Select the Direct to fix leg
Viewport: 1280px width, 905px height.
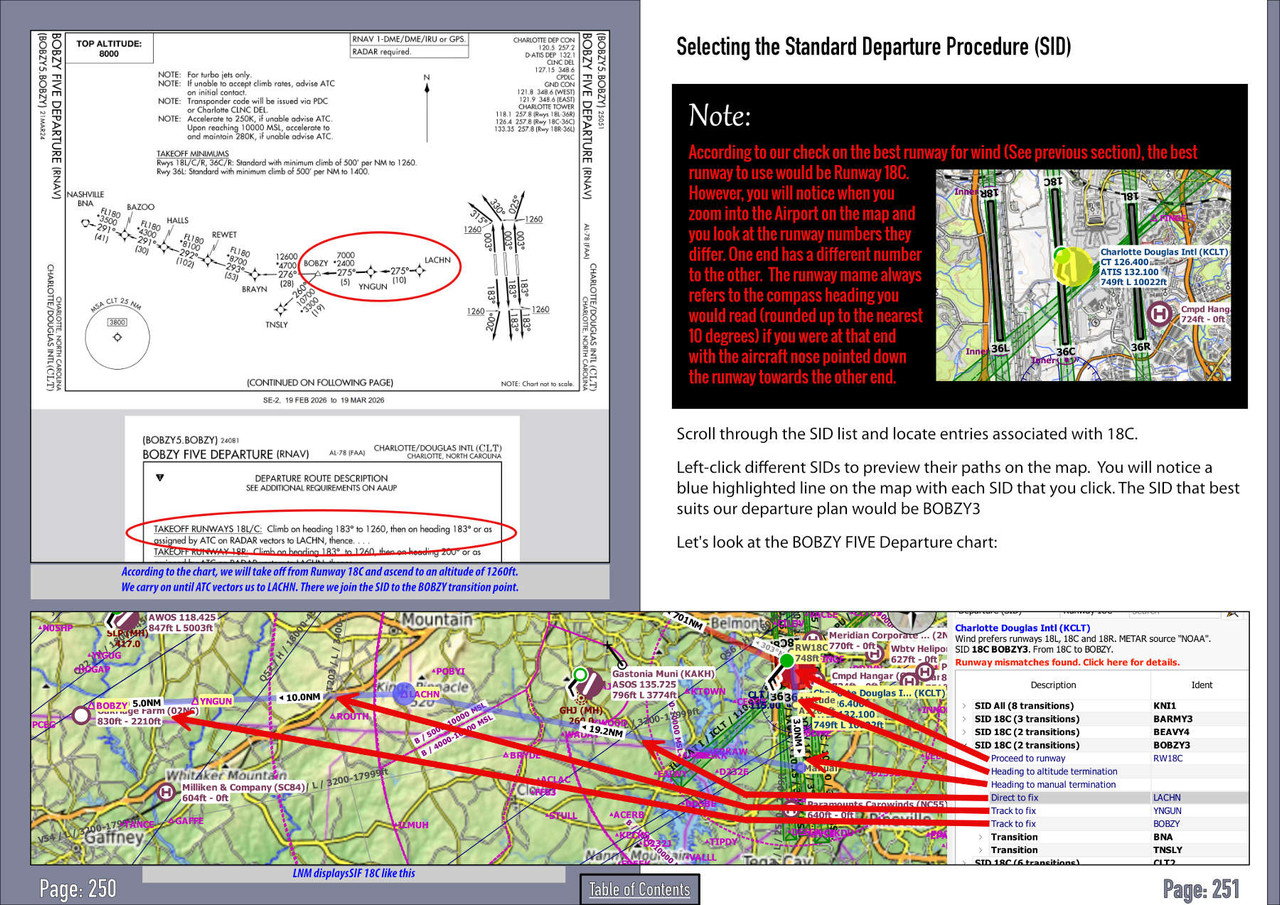[1014, 797]
